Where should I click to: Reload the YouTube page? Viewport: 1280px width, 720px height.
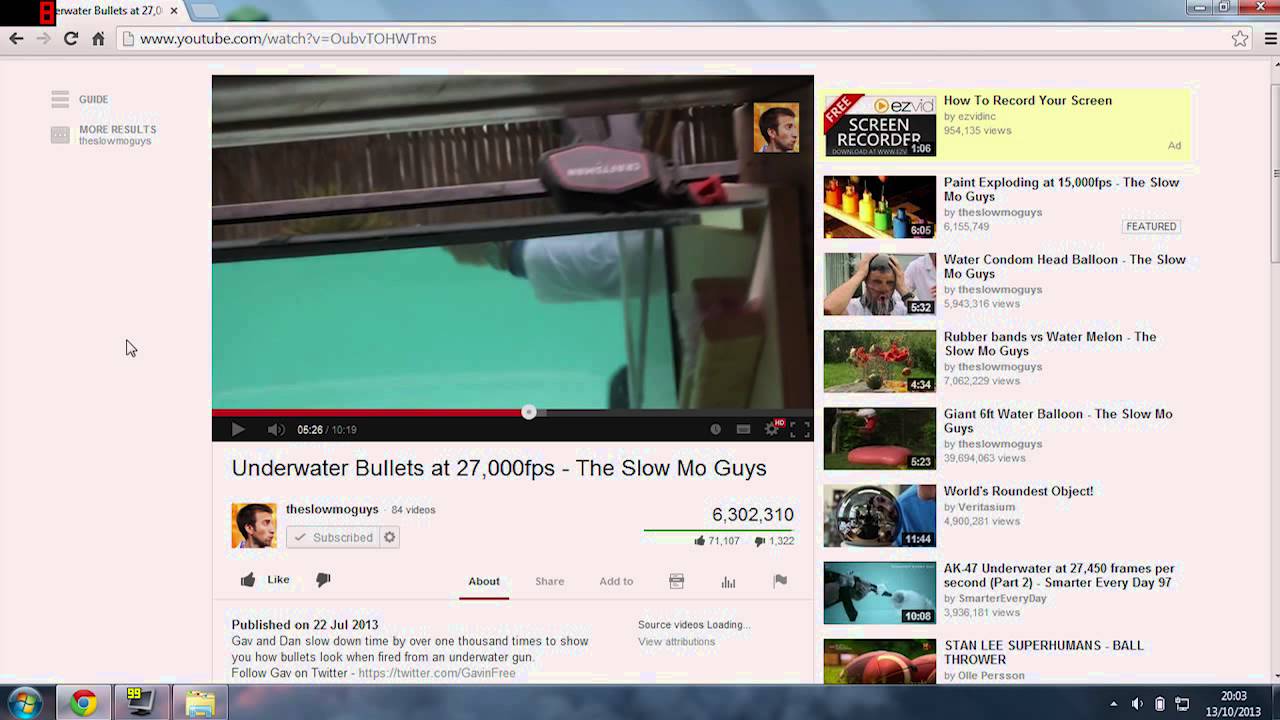(70, 39)
